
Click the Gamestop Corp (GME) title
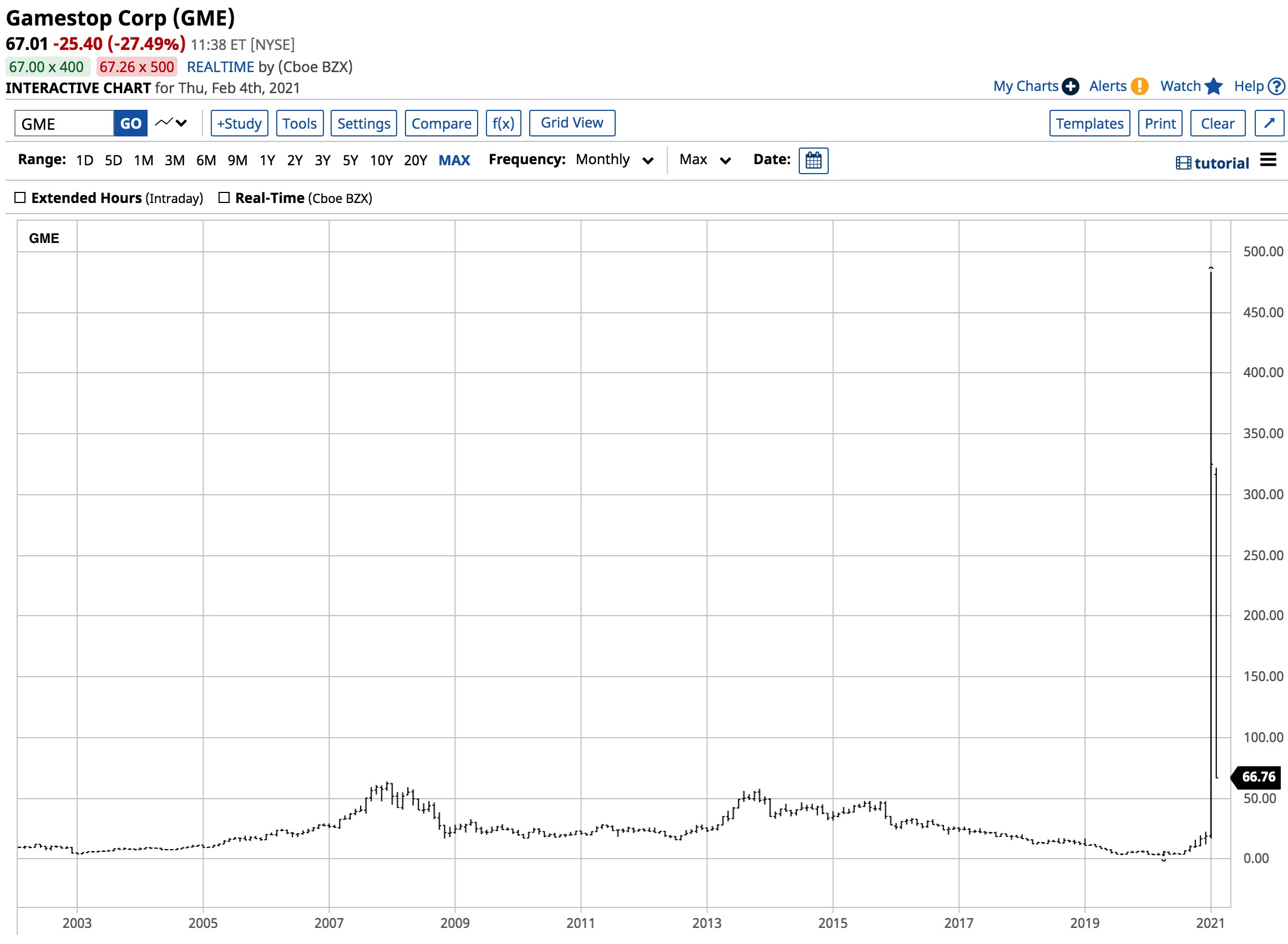[120, 18]
